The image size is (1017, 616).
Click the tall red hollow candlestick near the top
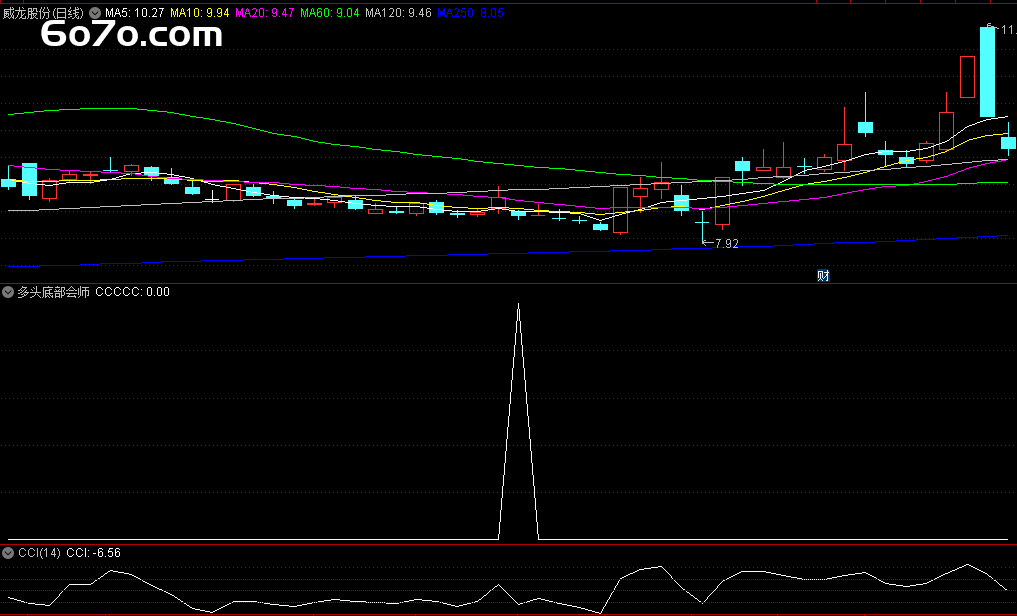(967, 77)
